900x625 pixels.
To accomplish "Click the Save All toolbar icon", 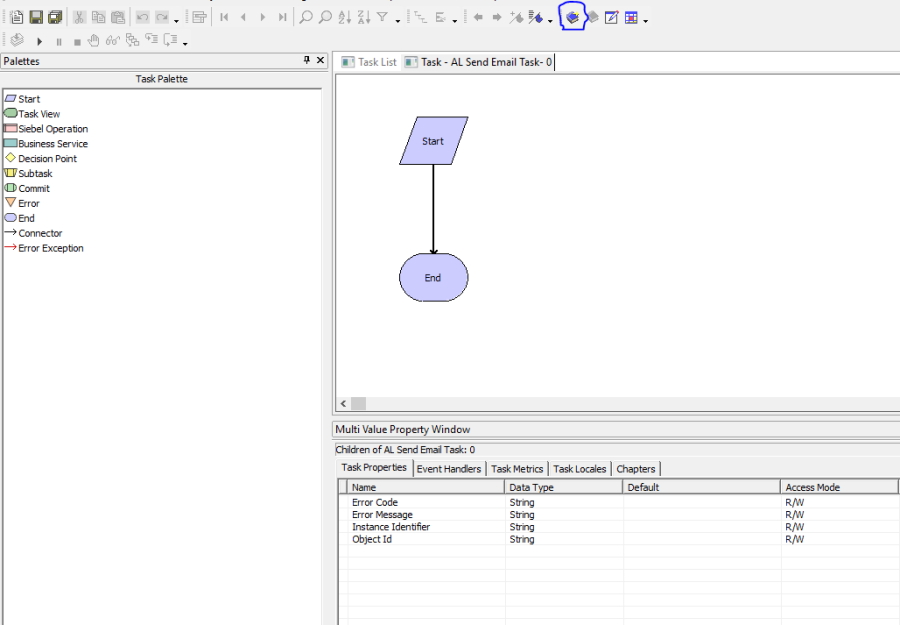I will coord(55,18).
